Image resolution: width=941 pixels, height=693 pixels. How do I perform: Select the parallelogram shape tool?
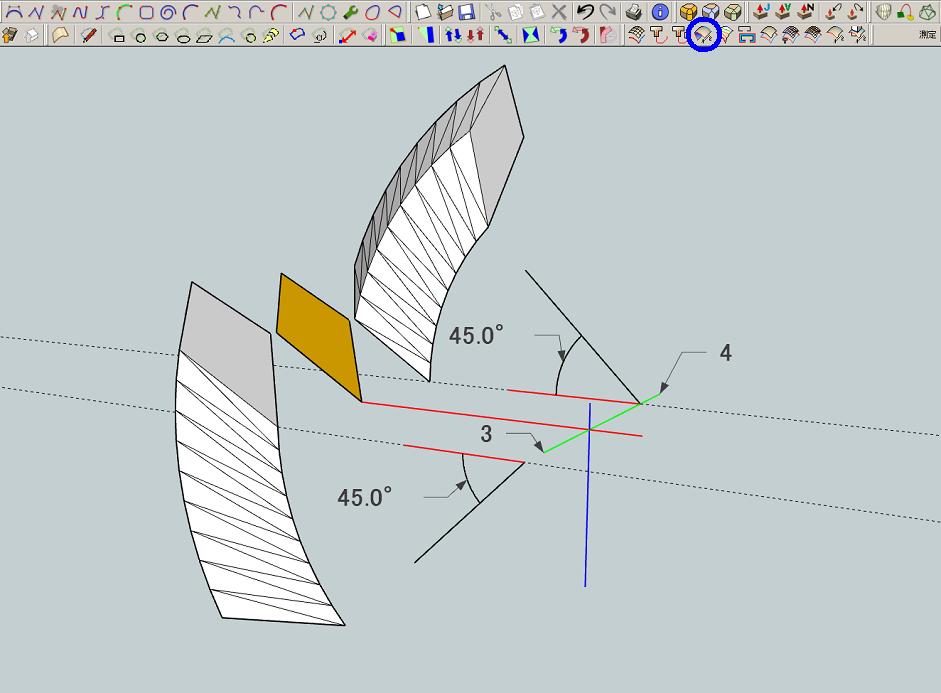[x=205, y=38]
